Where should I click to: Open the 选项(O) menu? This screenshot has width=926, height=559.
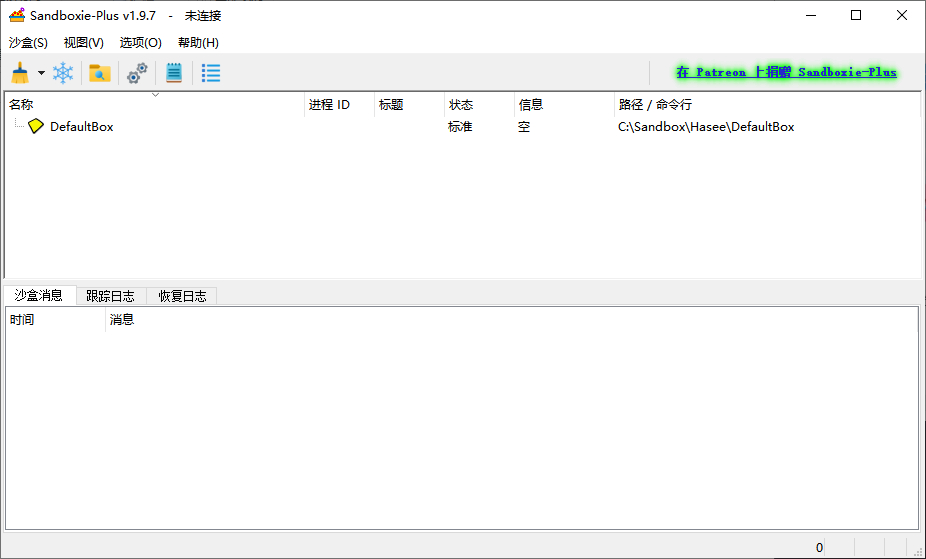click(x=141, y=43)
